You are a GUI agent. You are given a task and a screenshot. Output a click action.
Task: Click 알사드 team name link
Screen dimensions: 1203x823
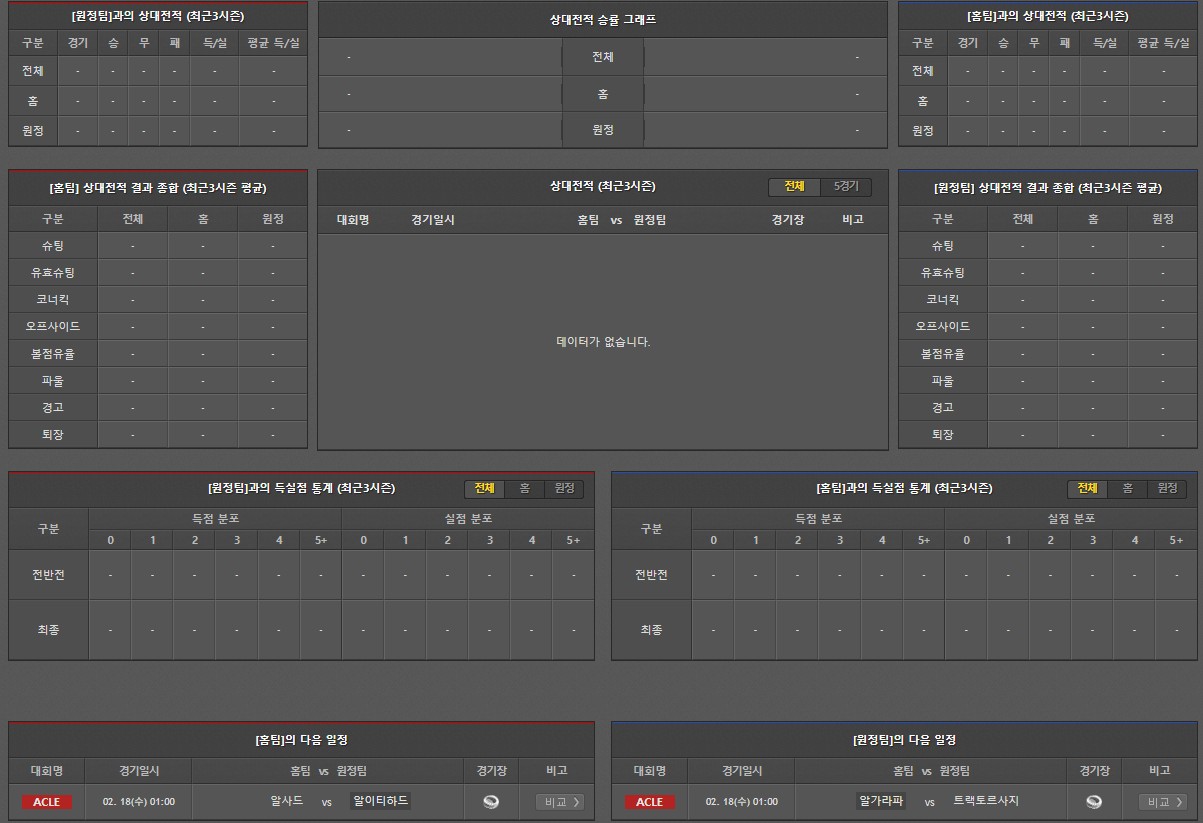(286, 801)
